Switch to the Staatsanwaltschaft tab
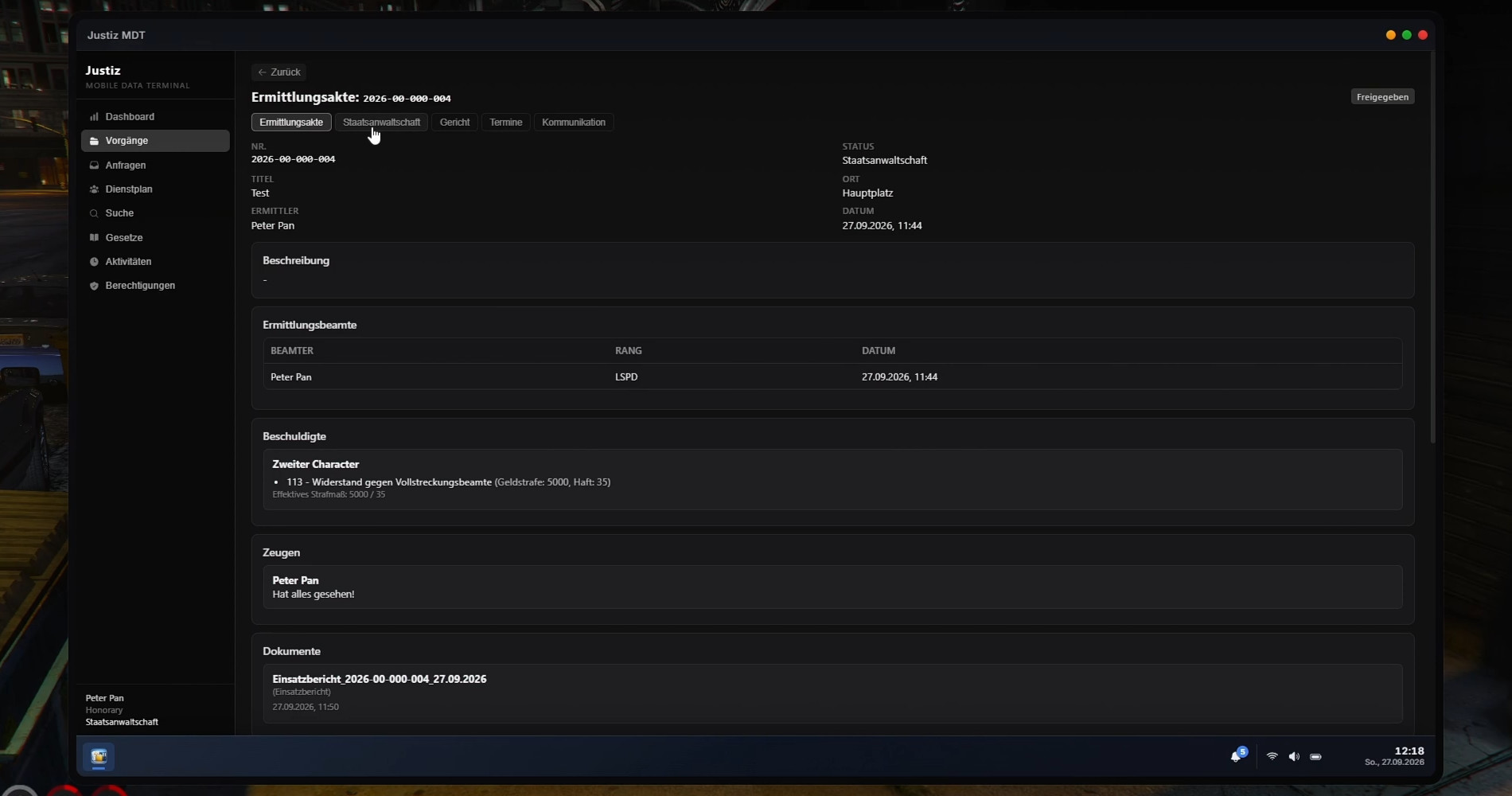 pyautogui.click(x=381, y=122)
